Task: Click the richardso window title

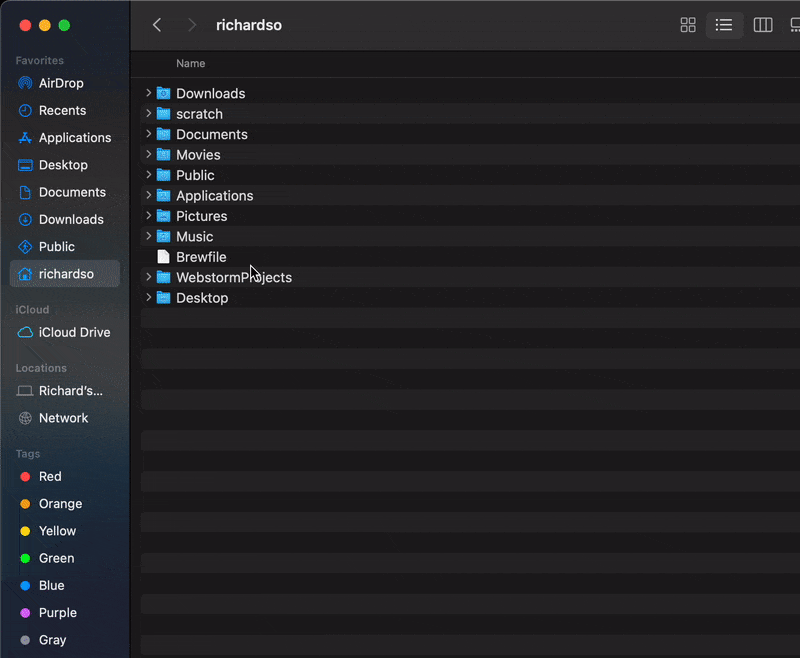Action: [x=249, y=25]
